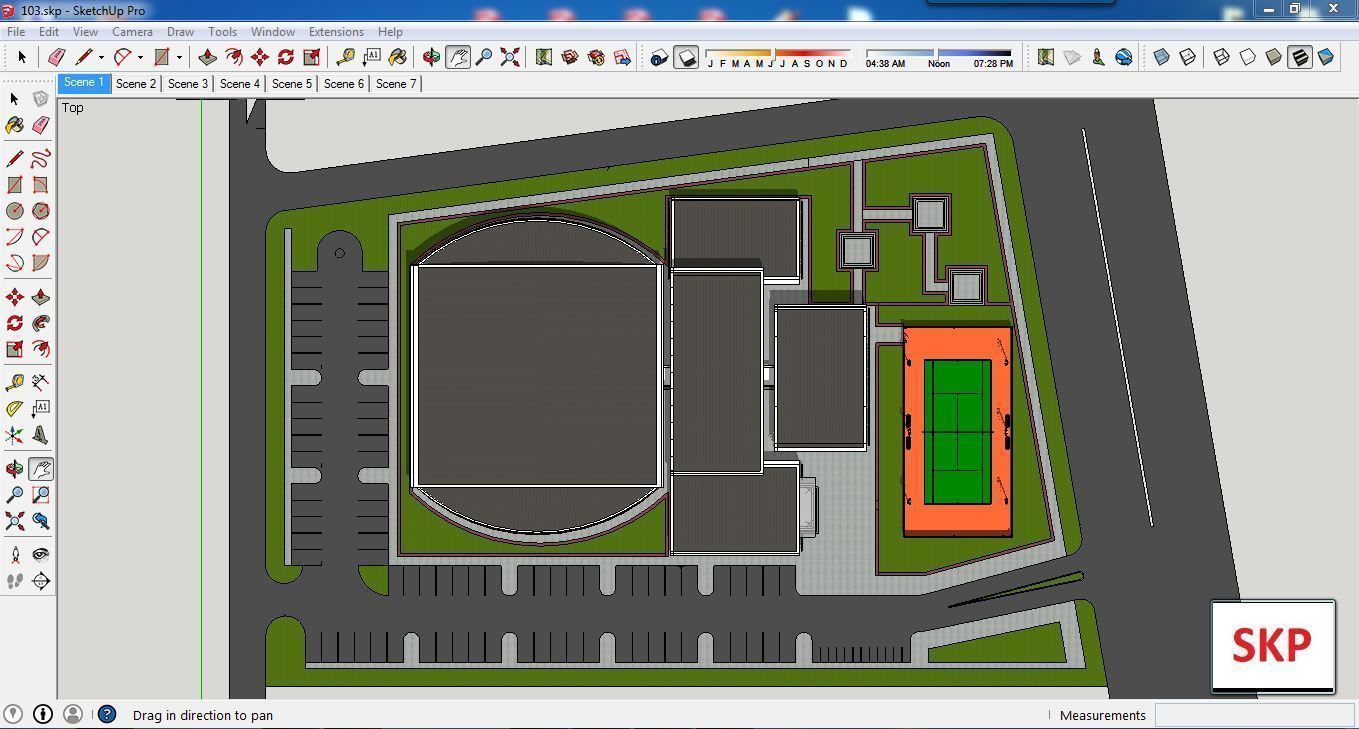Image resolution: width=1359 pixels, height=729 pixels.
Task: Open the Draw menu
Action: pyautogui.click(x=180, y=32)
